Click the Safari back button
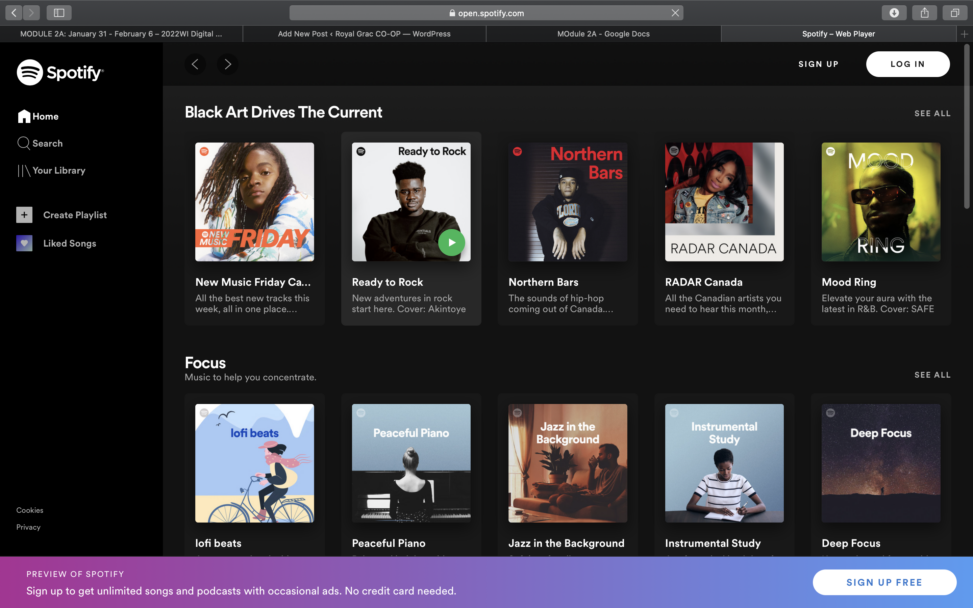The image size is (973, 608). 14,12
